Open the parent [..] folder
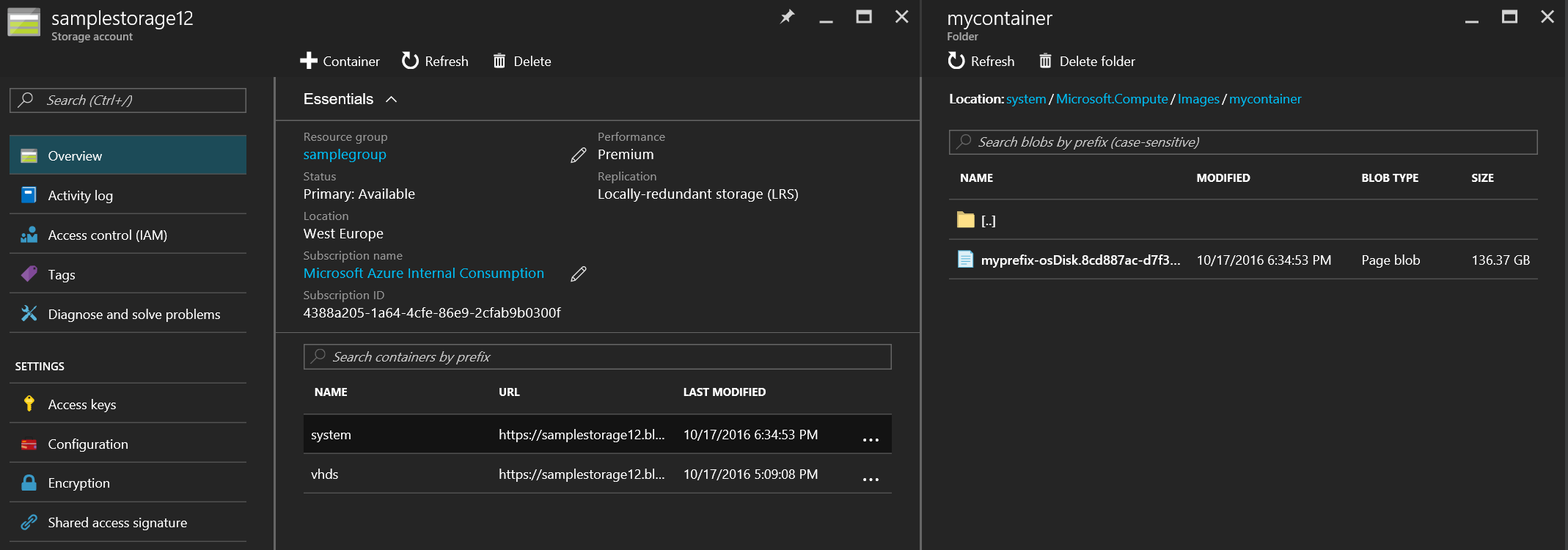This screenshot has width=1568, height=550. coord(988,221)
